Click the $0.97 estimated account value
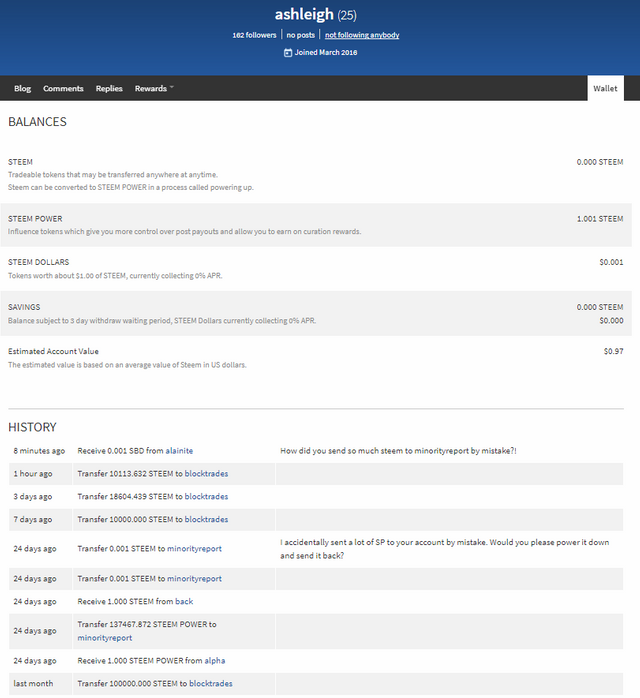This screenshot has height=698, width=640. click(x=613, y=351)
